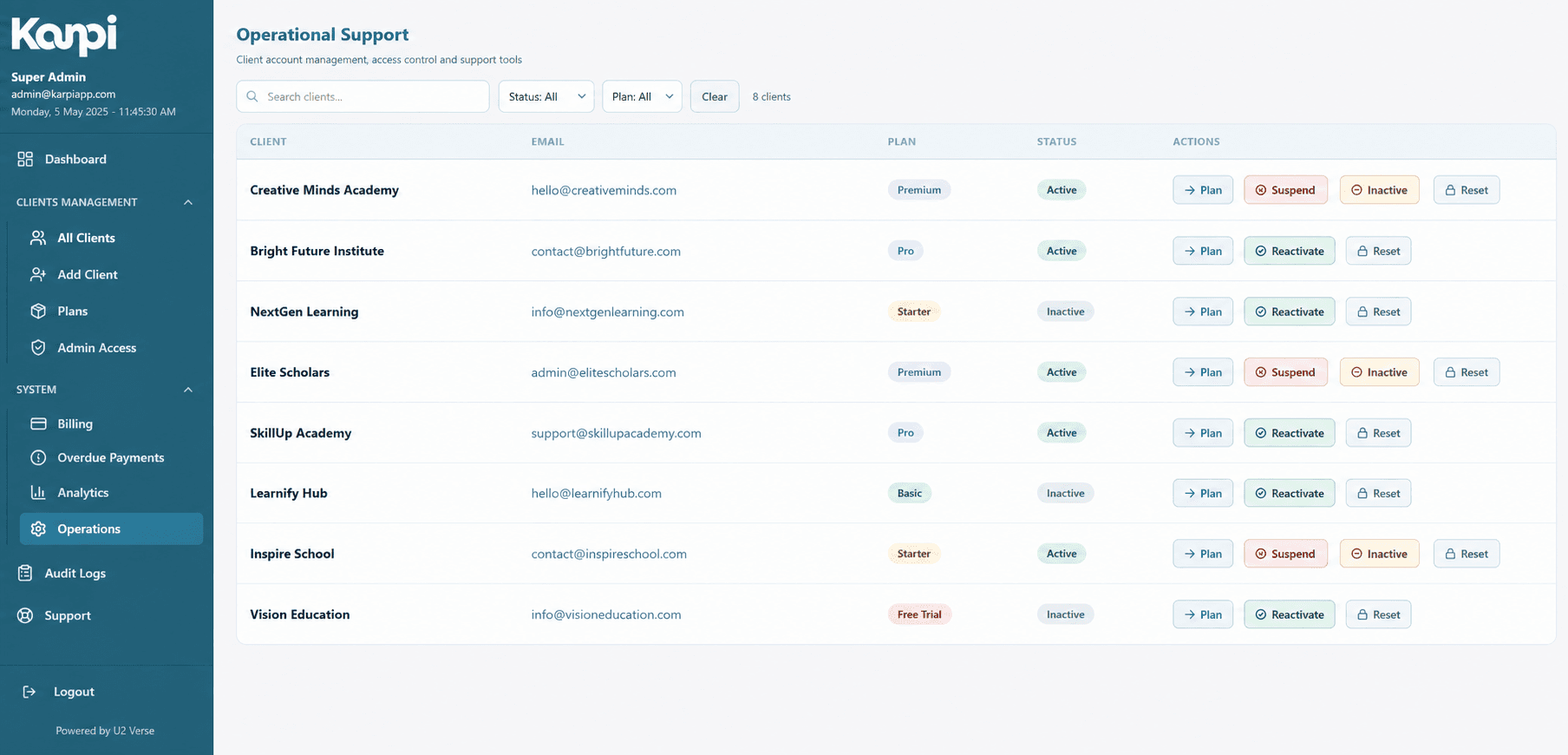Click the magnifier icon in search box
1568x755 pixels.
(x=252, y=96)
